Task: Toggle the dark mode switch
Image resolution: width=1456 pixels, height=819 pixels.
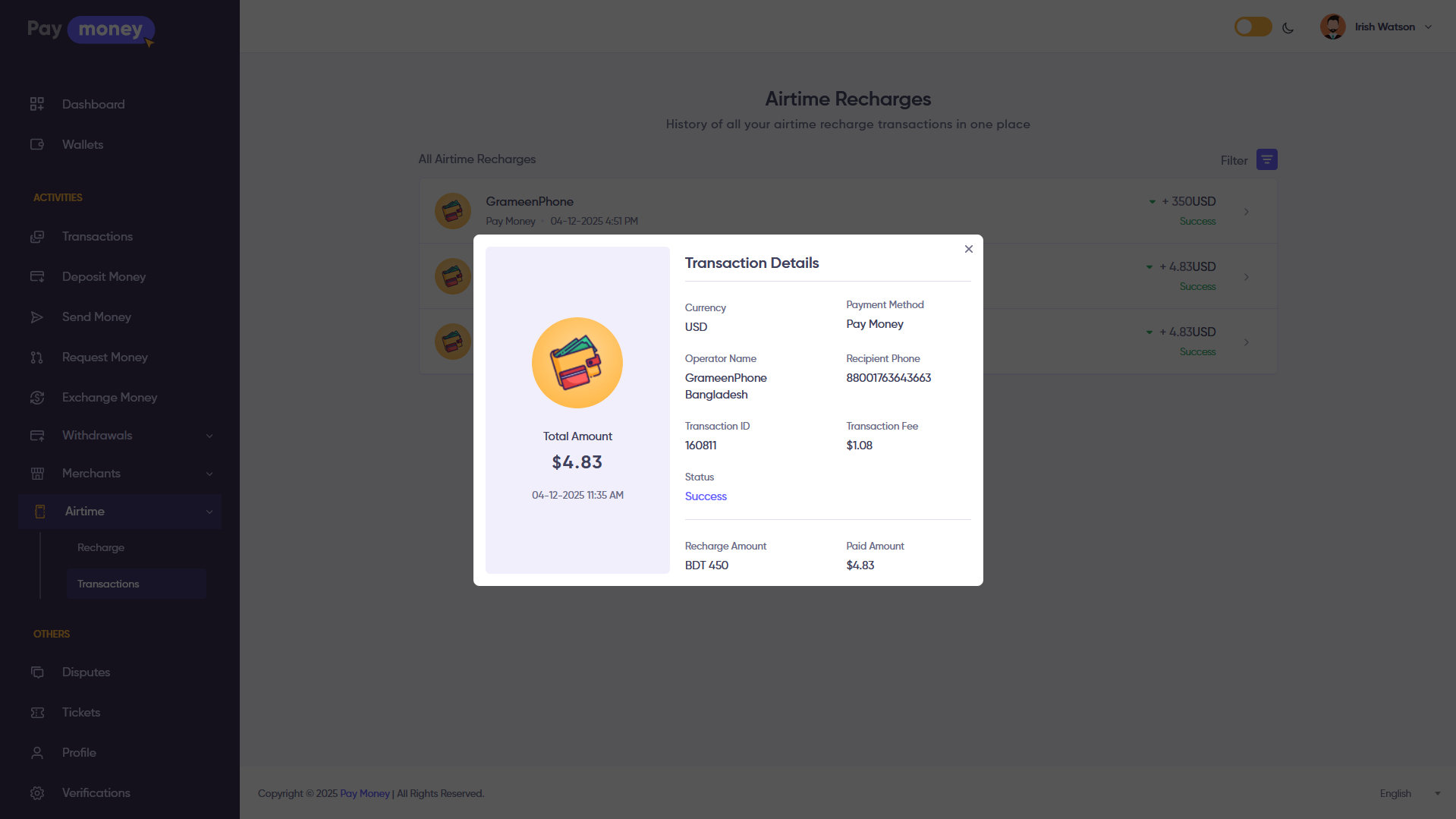Action: click(x=1253, y=27)
